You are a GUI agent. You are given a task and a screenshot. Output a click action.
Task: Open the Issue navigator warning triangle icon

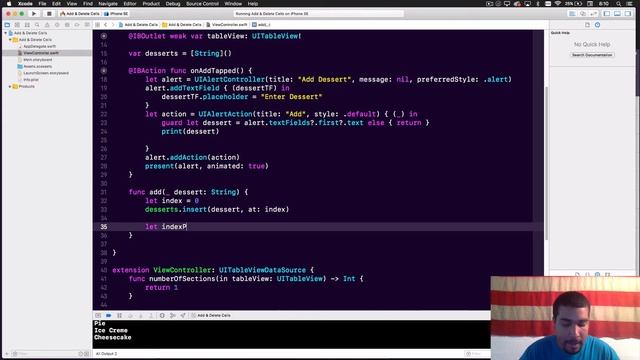point(47,25)
